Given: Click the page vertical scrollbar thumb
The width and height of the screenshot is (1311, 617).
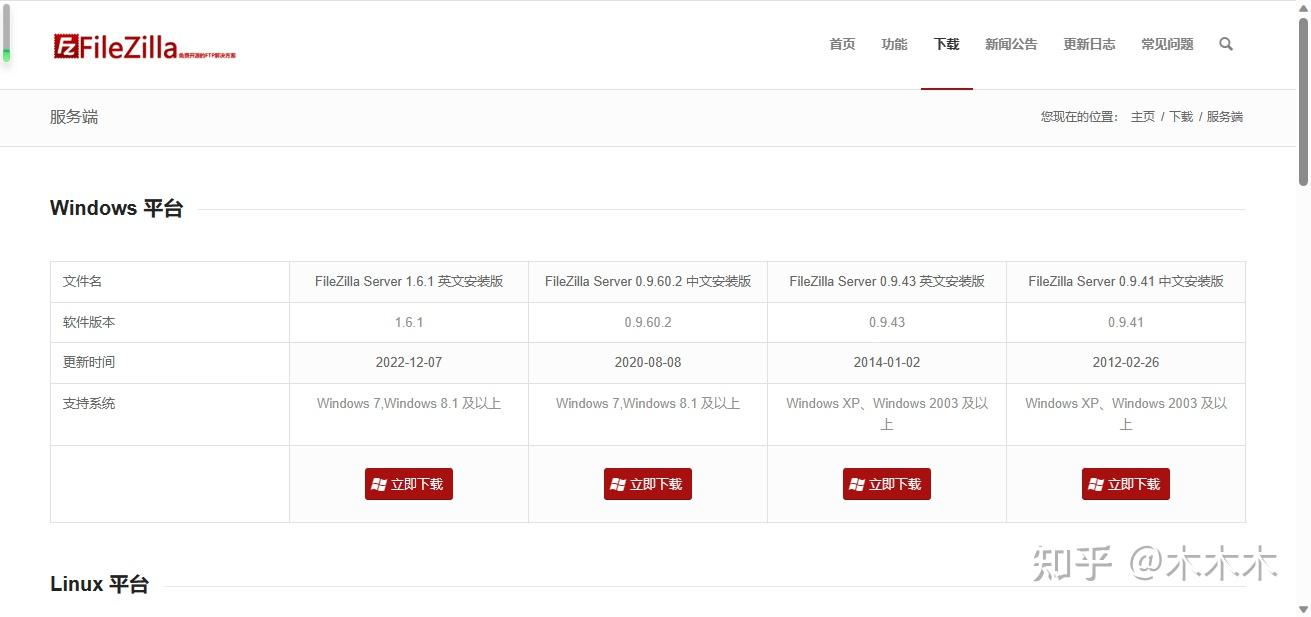Looking at the screenshot, I should pos(1303,100).
